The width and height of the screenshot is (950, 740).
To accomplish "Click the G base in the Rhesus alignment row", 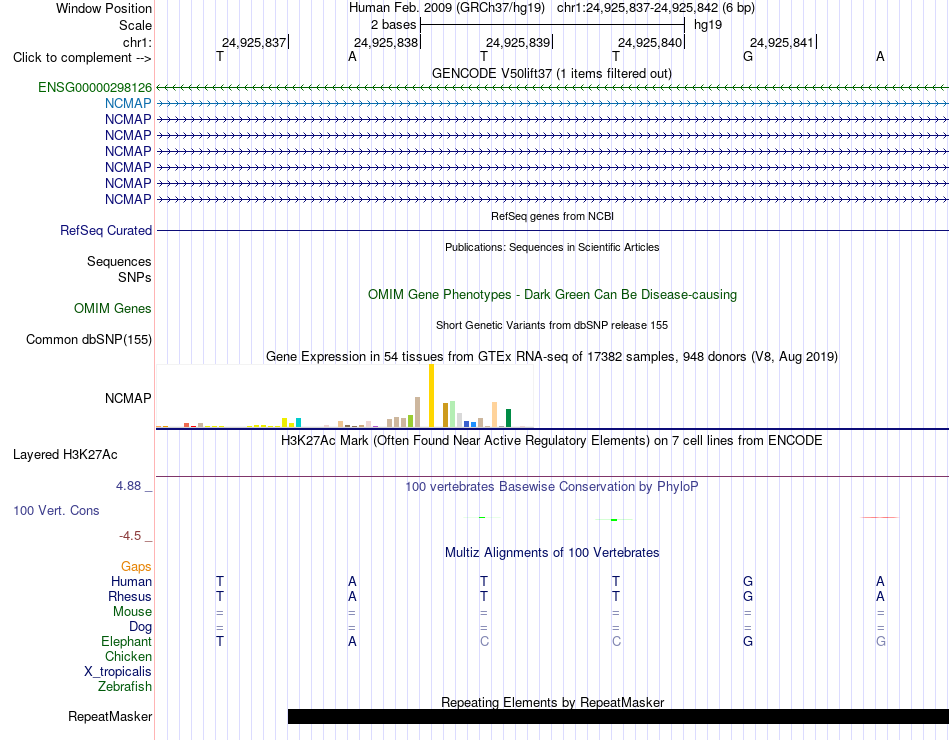I will click(x=748, y=596).
